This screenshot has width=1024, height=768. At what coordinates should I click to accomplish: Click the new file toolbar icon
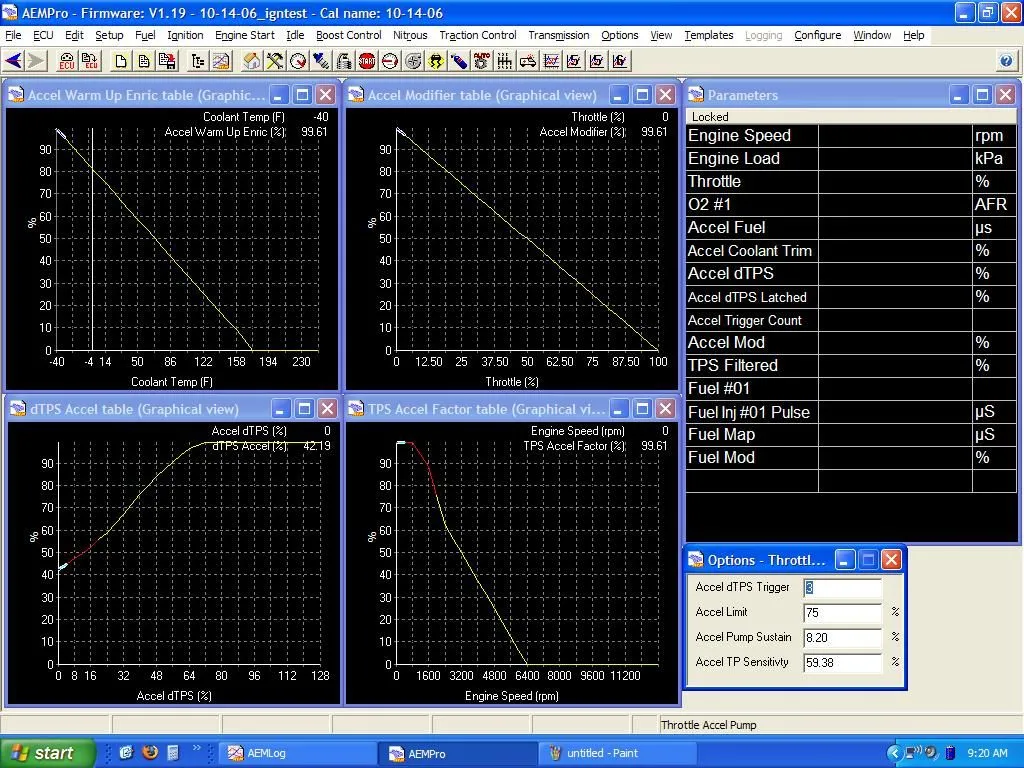coord(122,61)
